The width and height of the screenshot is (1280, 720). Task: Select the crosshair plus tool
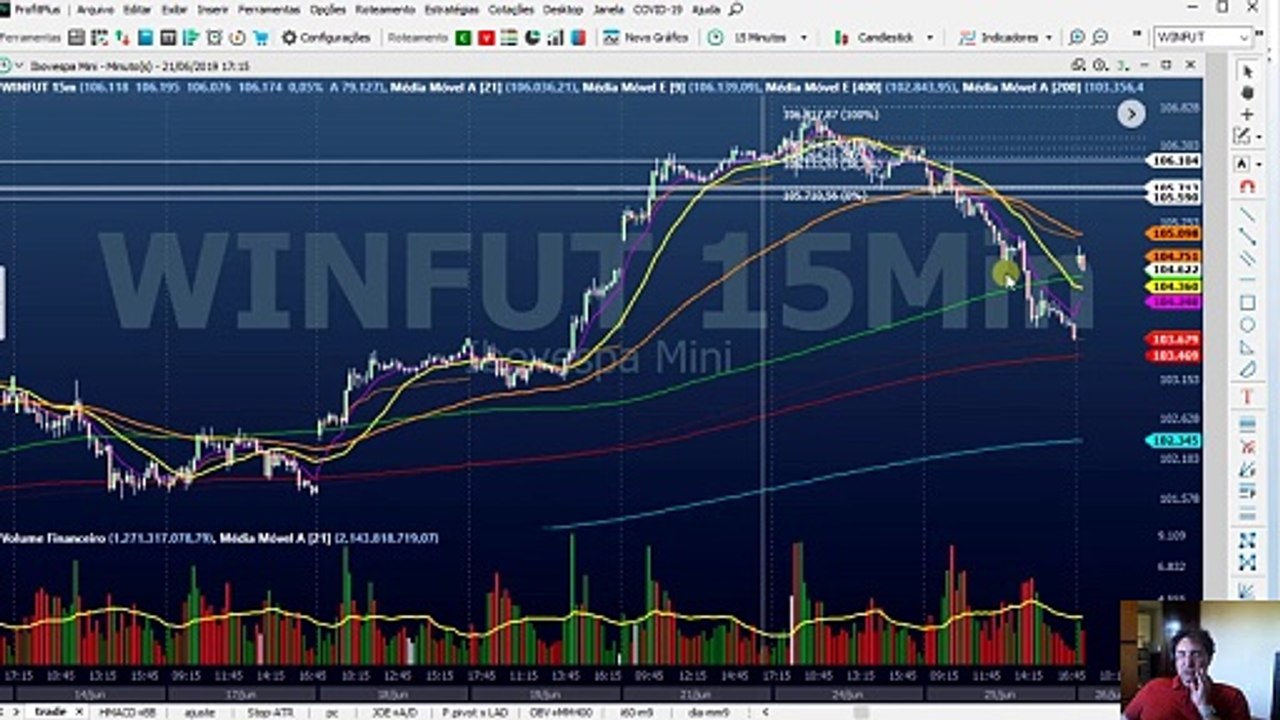1247,114
